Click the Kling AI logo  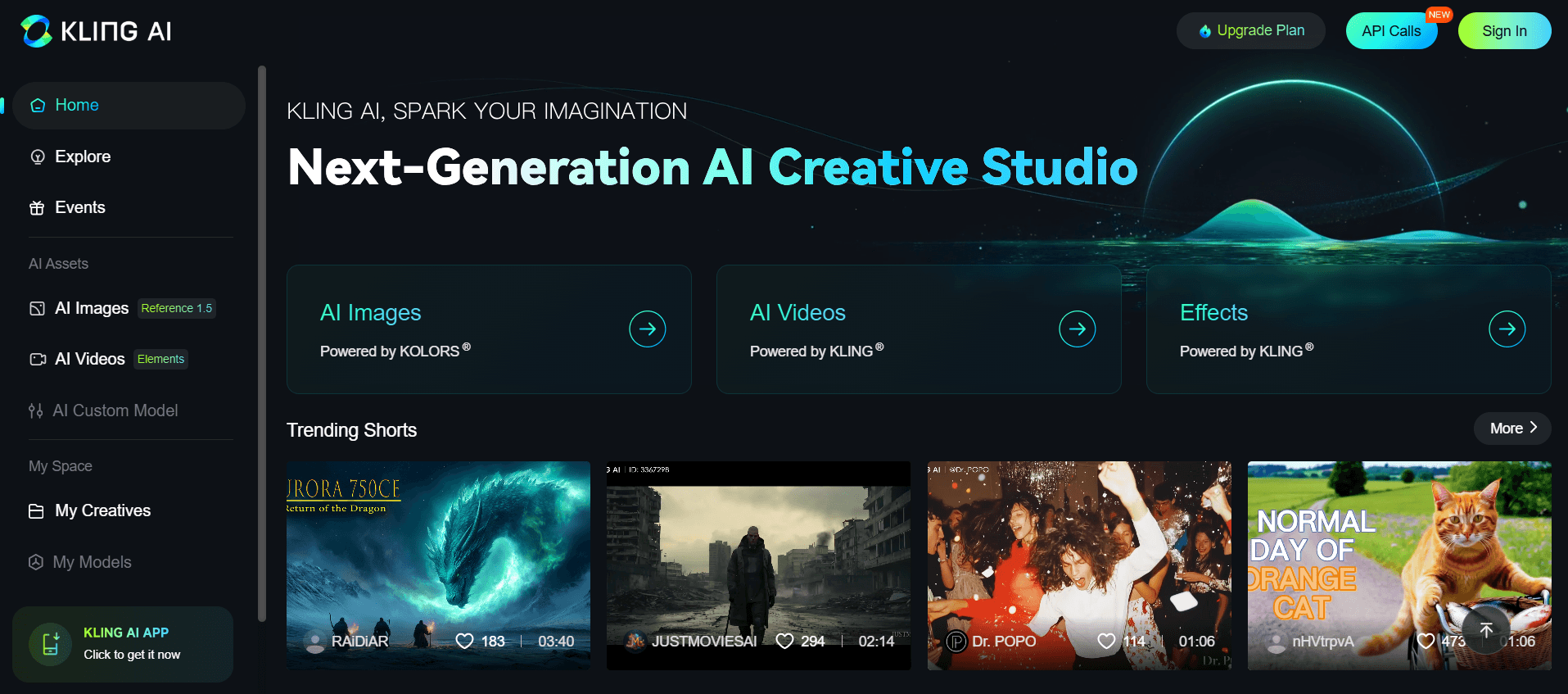click(x=96, y=31)
